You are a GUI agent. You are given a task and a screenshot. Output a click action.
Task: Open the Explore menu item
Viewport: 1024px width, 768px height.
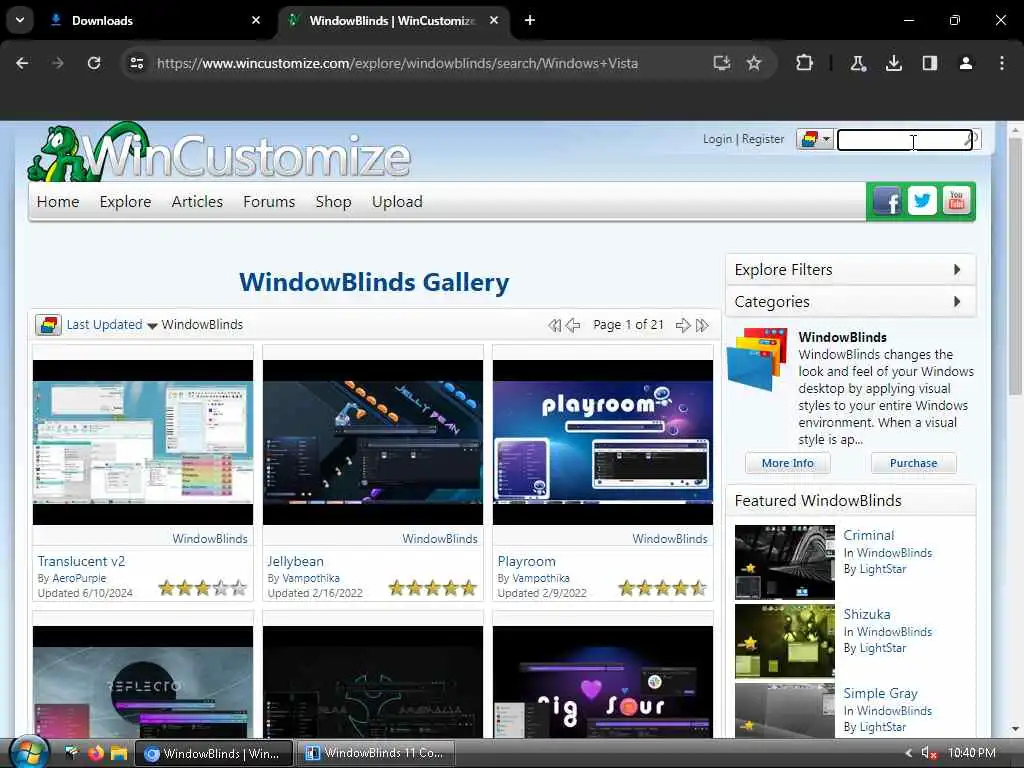[125, 202]
